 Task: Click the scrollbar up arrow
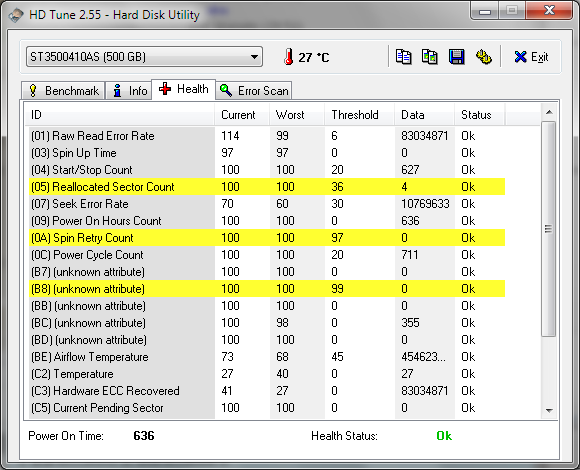click(x=549, y=112)
